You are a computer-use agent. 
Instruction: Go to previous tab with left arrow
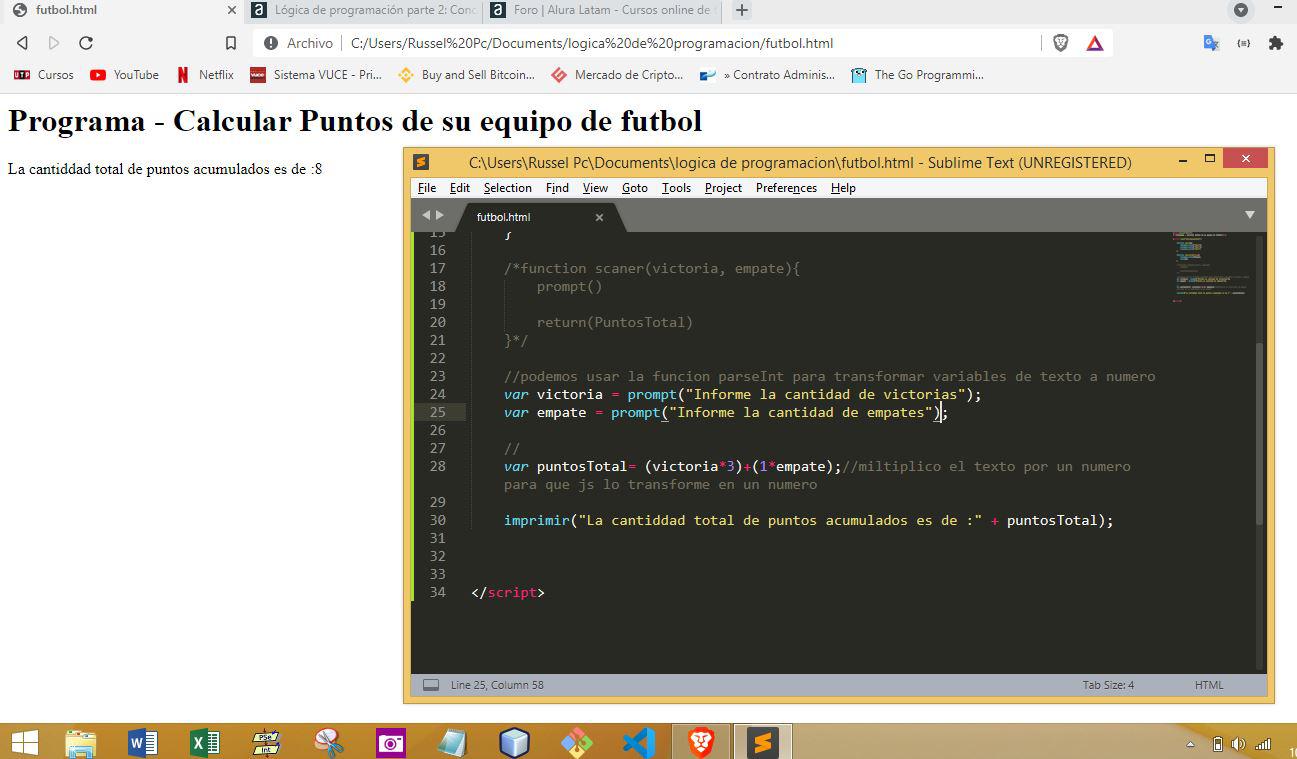tap(426, 215)
